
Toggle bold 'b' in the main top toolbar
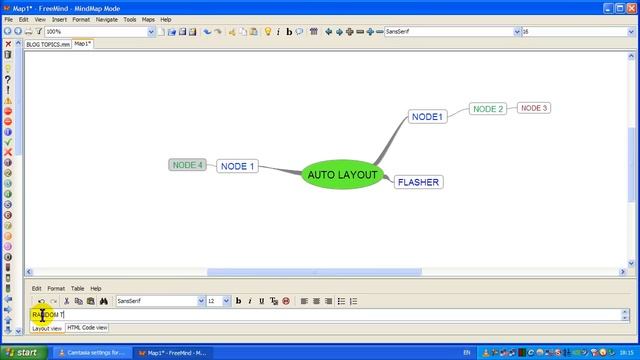pyautogui.click(x=289, y=31)
